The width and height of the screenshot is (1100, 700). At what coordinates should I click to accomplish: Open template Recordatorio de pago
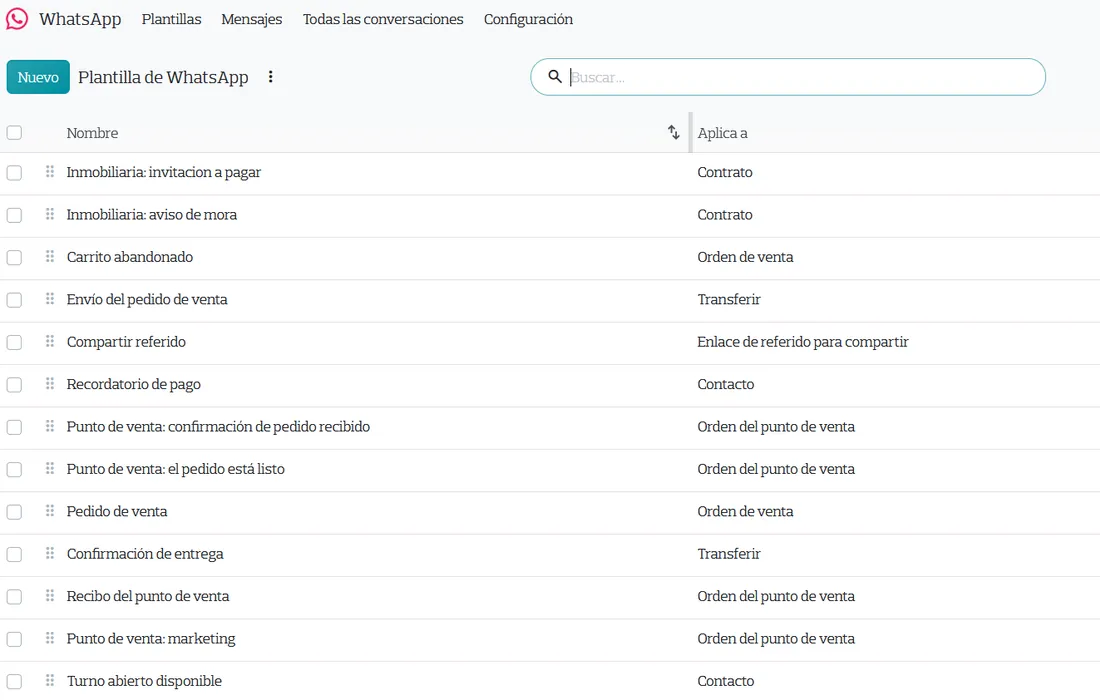[133, 384]
